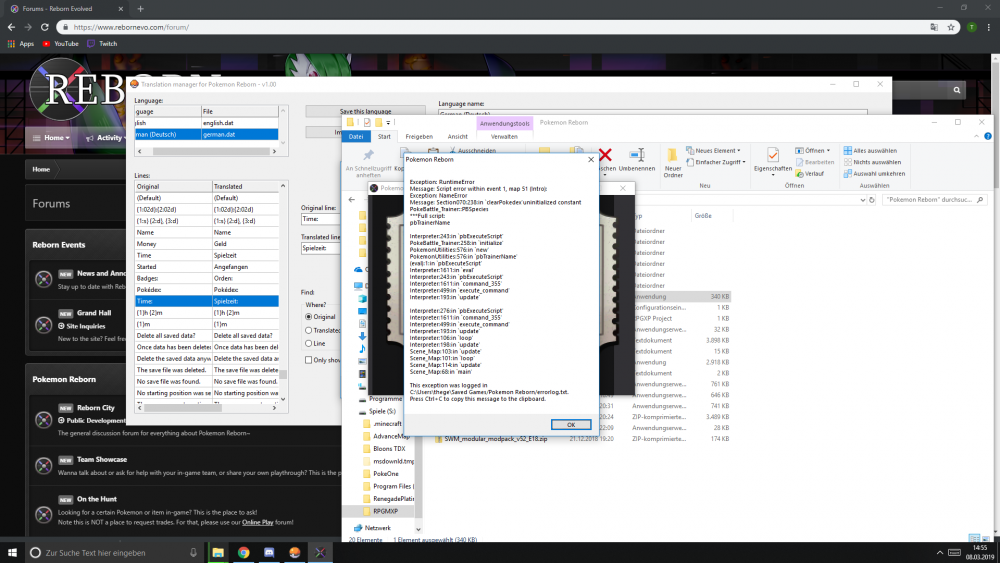Collapse the Explorer ribbon with chevron
Image resolution: width=1000 pixels, height=563 pixels.
coord(976,136)
